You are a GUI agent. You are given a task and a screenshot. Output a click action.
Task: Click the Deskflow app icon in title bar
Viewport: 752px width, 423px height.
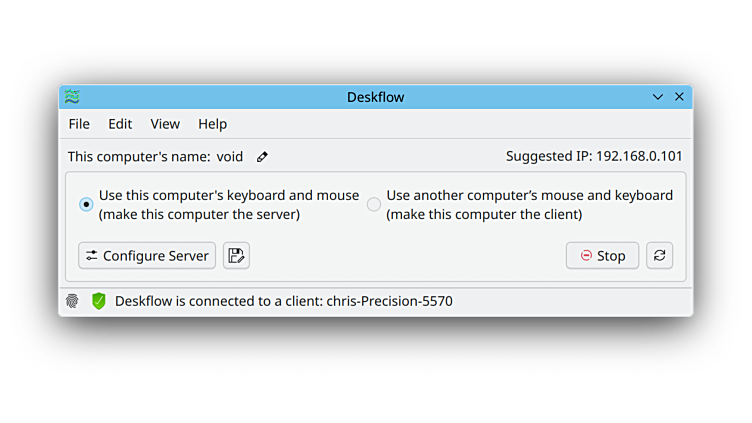(x=72, y=97)
